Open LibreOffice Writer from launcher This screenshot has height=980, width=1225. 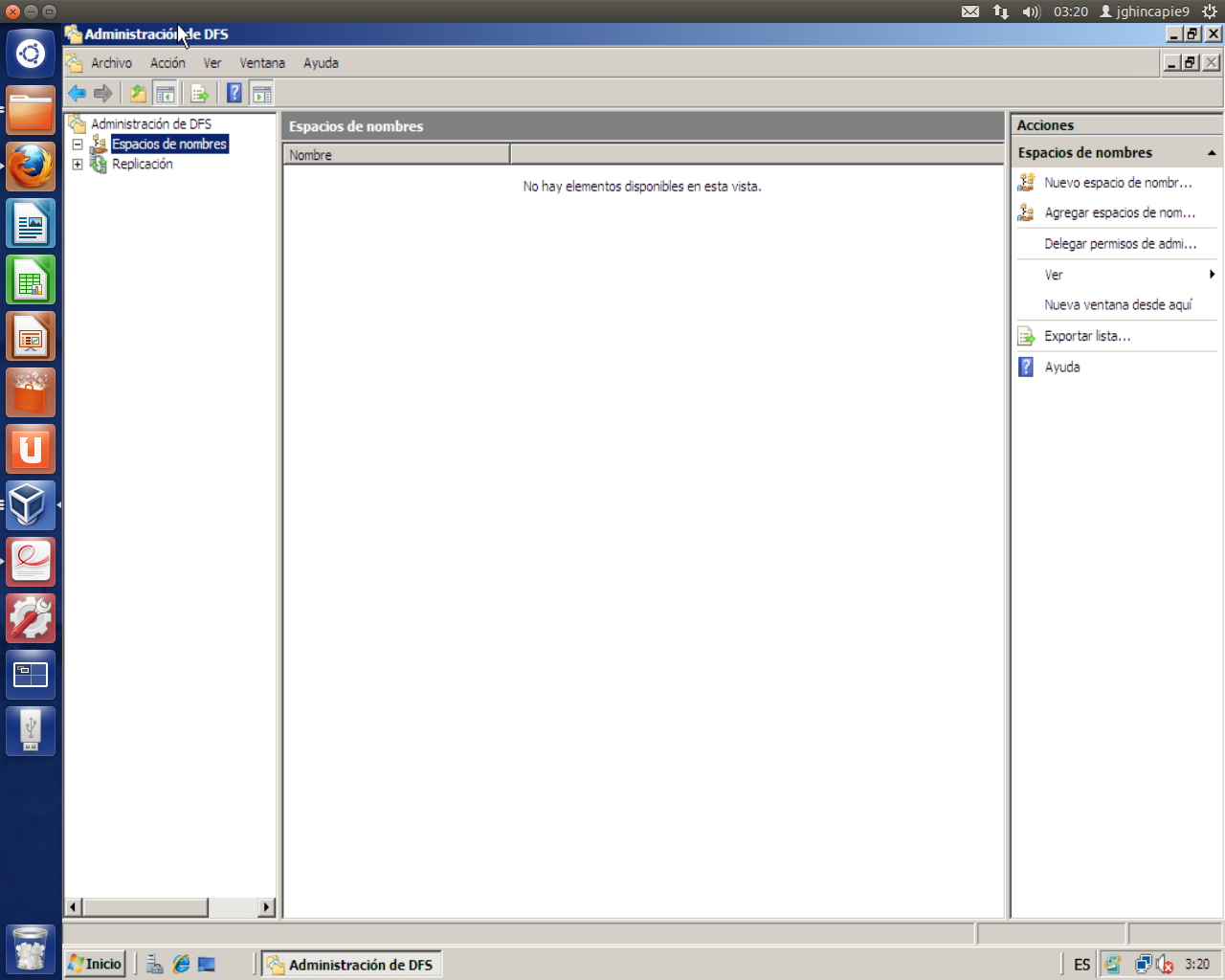31,223
